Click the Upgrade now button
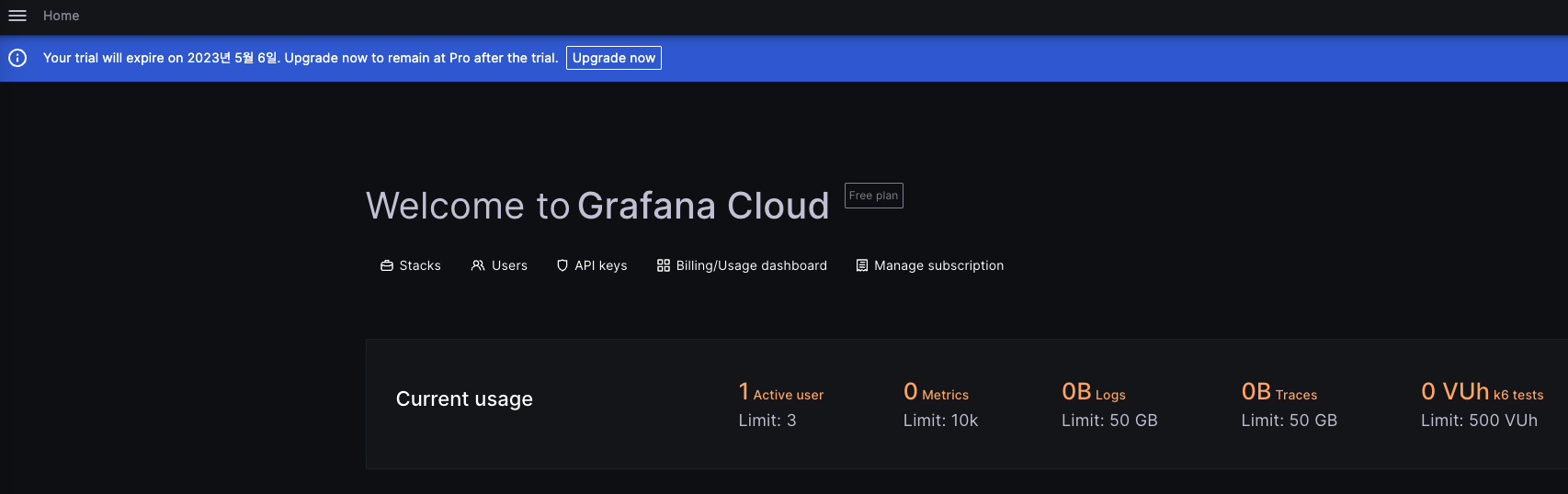The width and height of the screenshot is (1568, 494). (x=614, y=58)
